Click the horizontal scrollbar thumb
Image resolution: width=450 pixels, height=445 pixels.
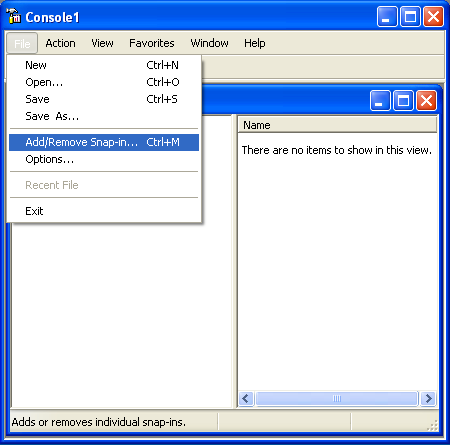[337, 398]
